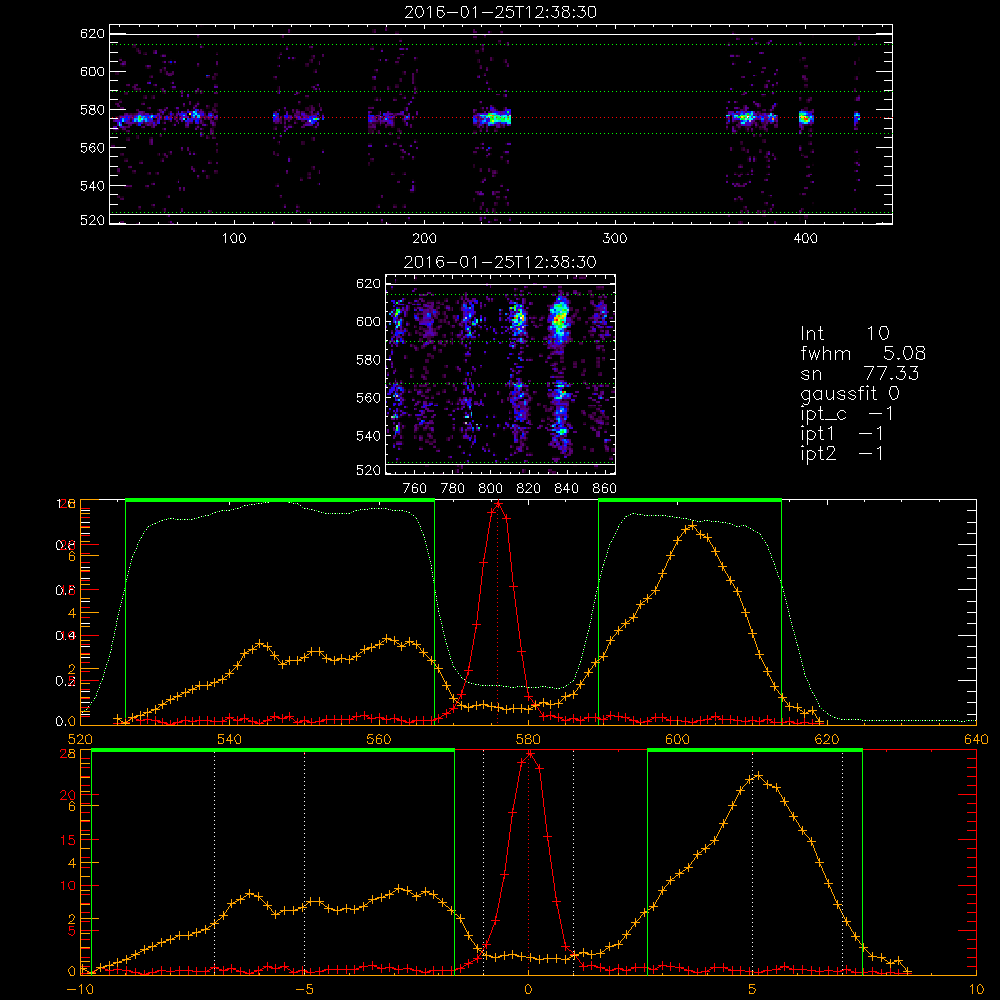Click x-axis label 200 of the wide spectrum image
The width and height of the screenshot is (1000, 1000).
(424, 238)
